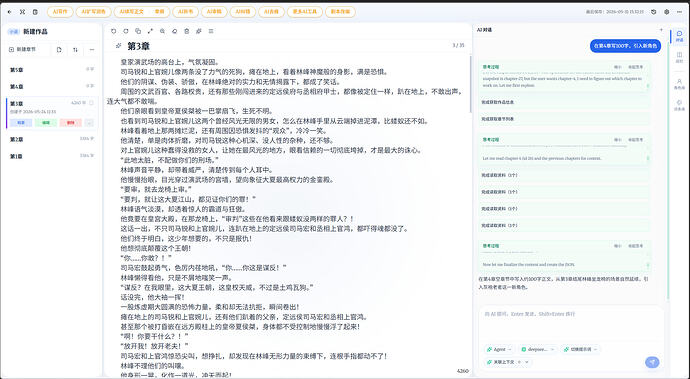
Task: Click the 新建作品 work title
Action: [35, 32]
